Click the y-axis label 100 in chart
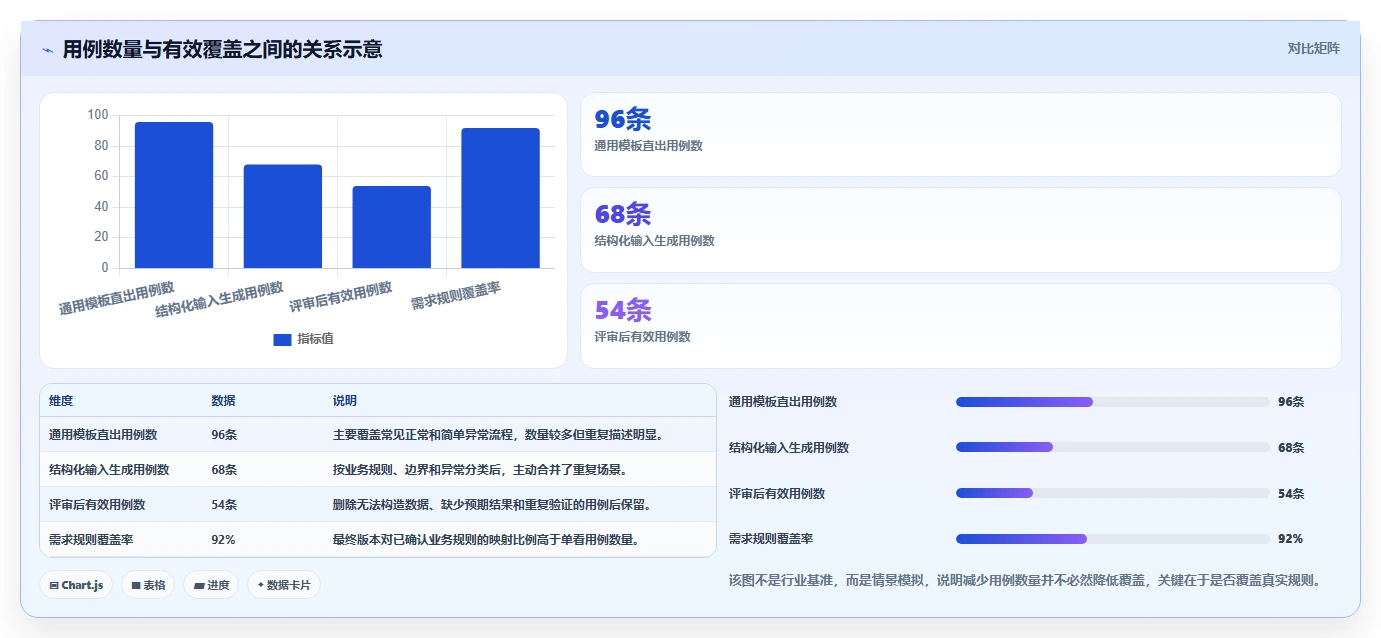The width and height of the screenshot is (1381, 638). click(98, 115)
